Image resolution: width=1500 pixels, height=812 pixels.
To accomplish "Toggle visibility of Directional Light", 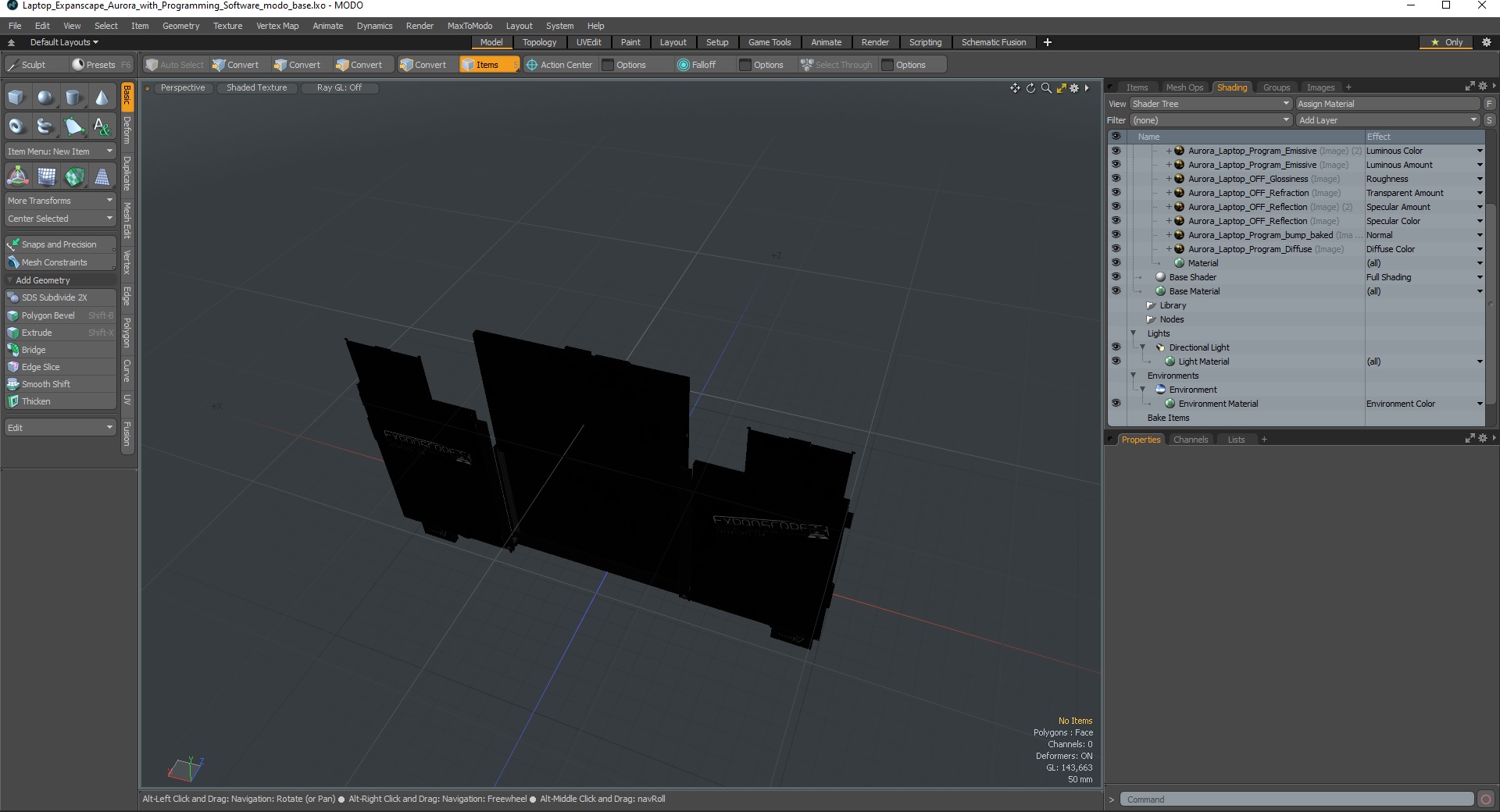I will click(1116, 347).
